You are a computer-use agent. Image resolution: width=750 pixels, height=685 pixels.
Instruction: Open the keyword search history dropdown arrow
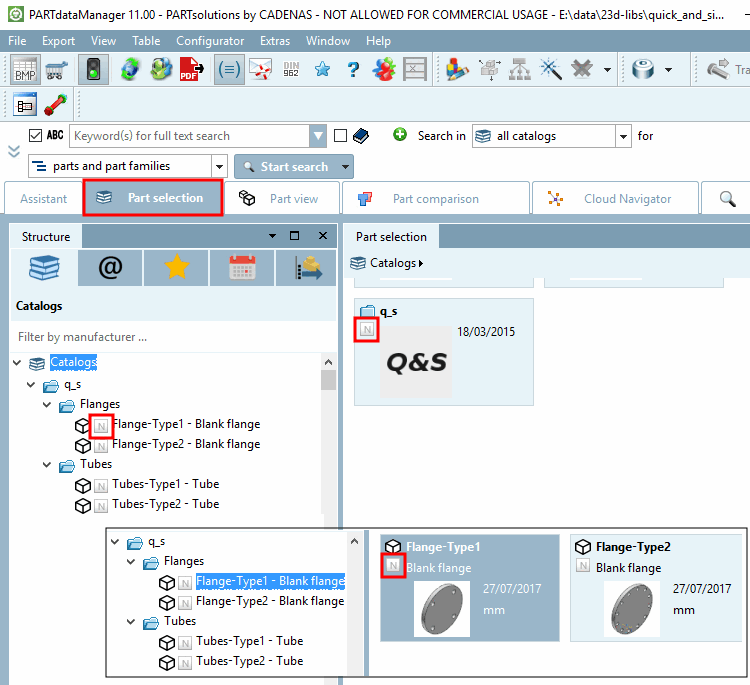click(x=318, y=136)
